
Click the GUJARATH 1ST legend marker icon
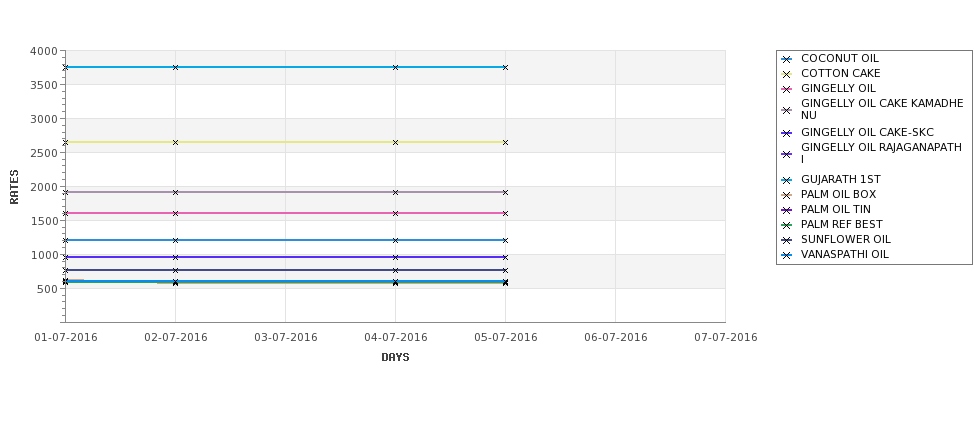pyautogui.click(x=787, y=180)
